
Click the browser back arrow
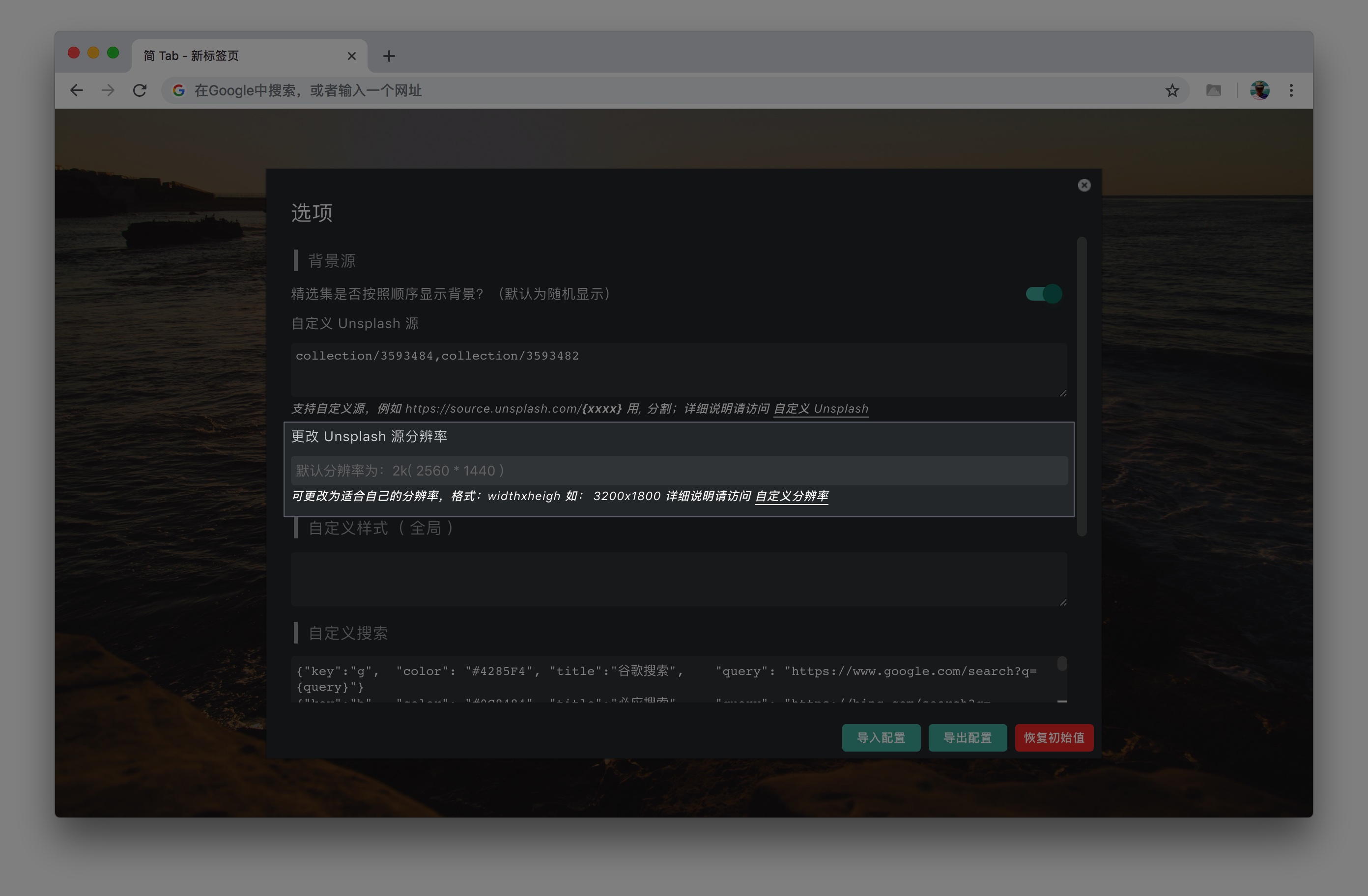pos(77,90)
